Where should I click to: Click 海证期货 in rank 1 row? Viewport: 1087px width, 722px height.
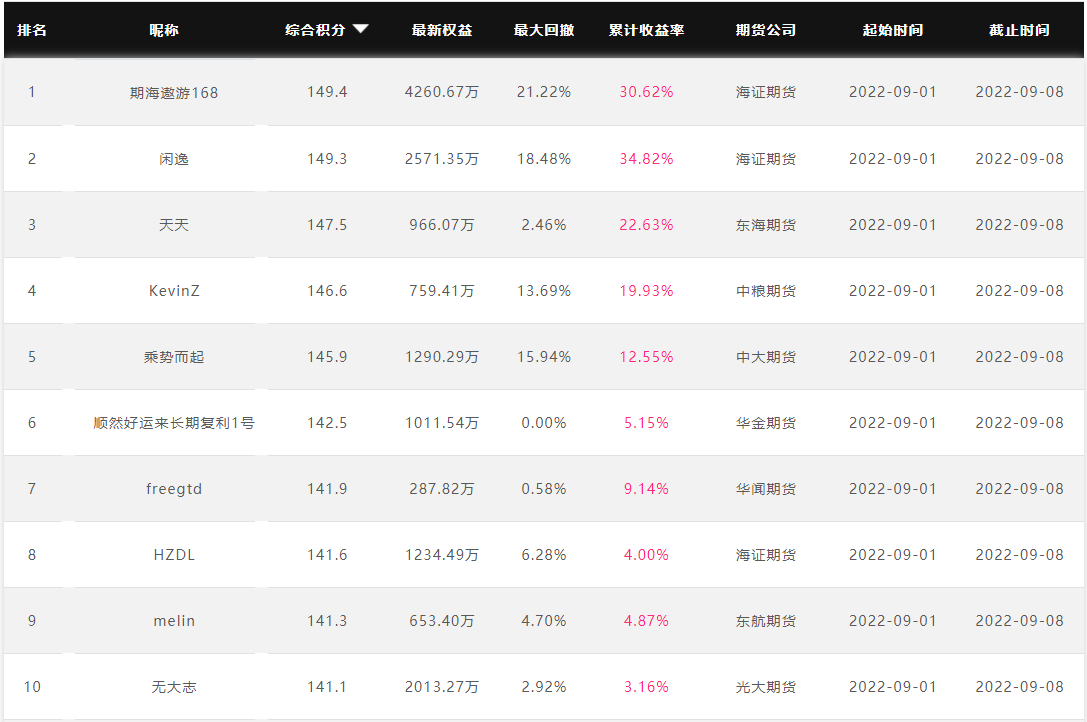[765, 92]
